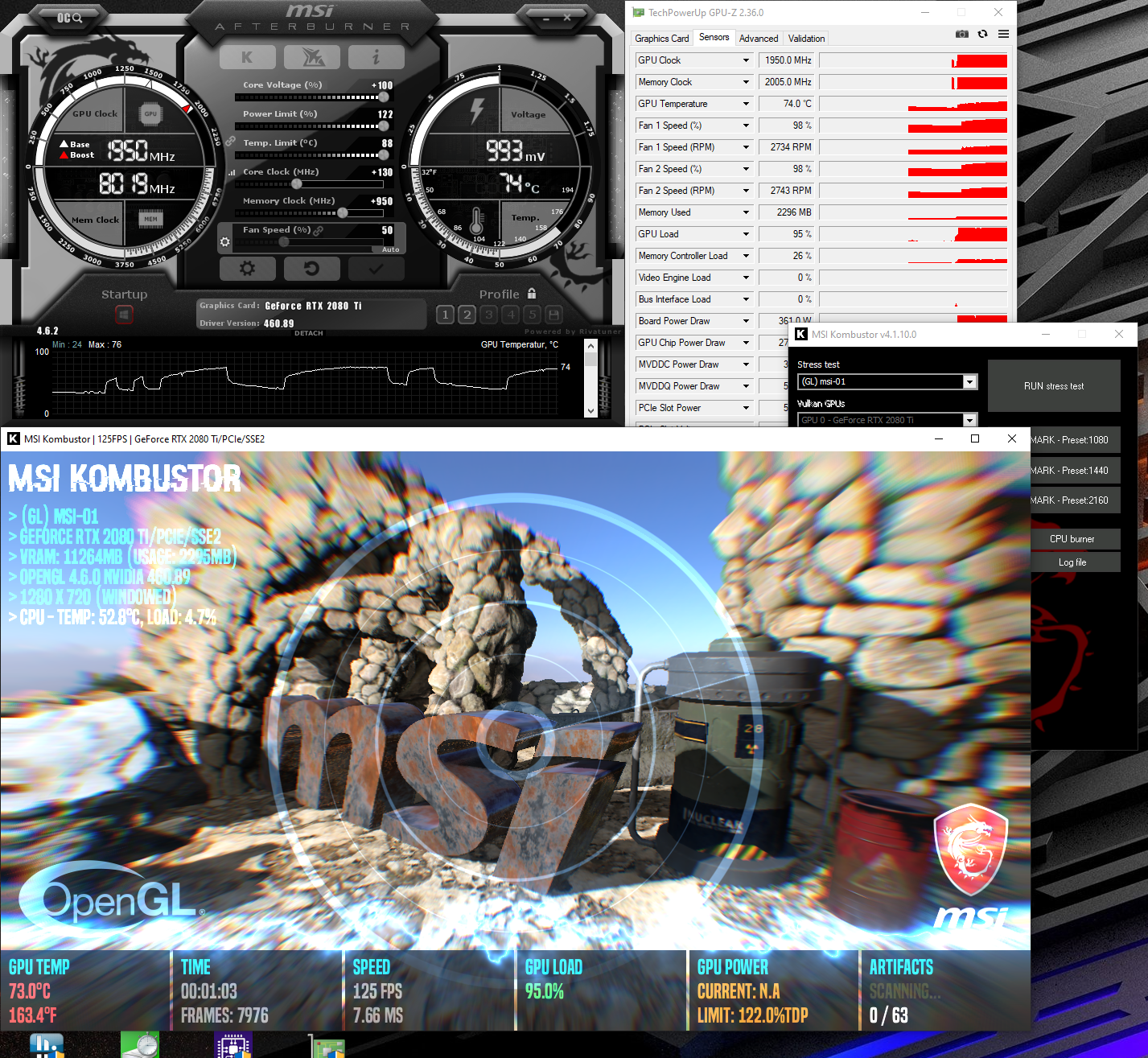The height and width of the screenshot is (1058, 1148).
Task: Select Afterburner profile slot 2
Action: (x=467, y=315)
